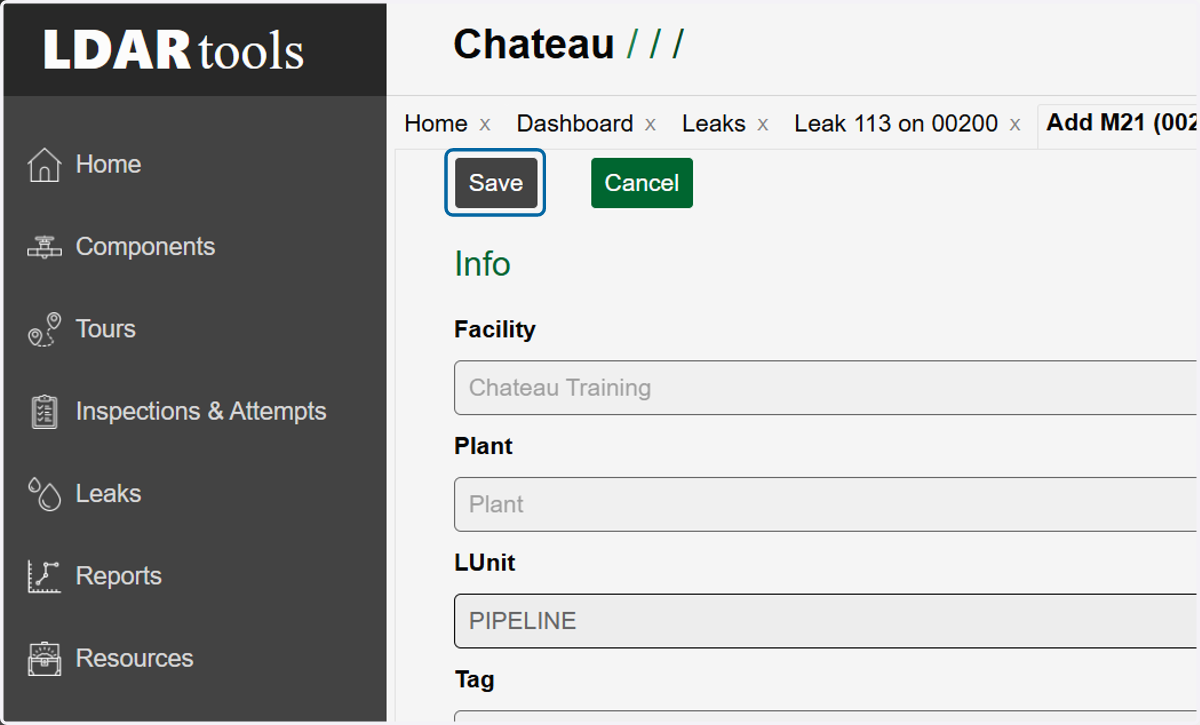Screen dimensions: 1200x725
Task: Open Reports in the sidebar
Action: click(x=118, y=576)
